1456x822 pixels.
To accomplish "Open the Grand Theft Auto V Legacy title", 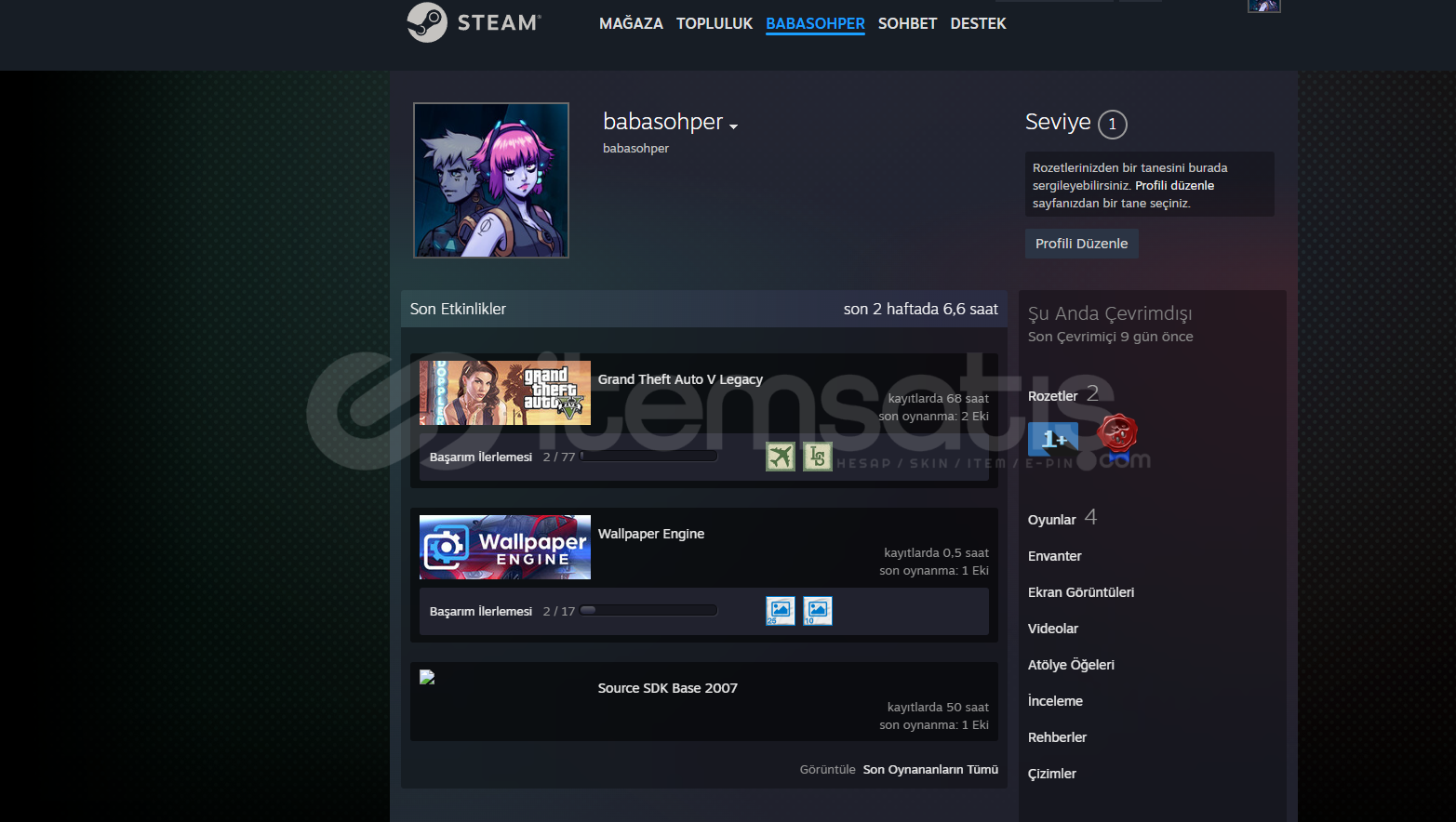I will pos(680,379).
